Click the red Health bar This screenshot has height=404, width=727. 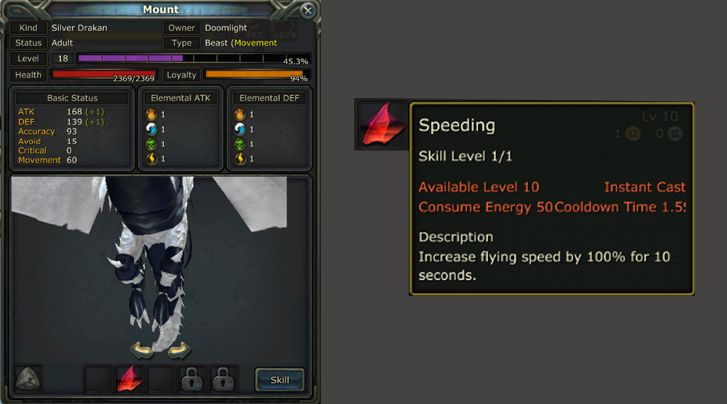104,75
